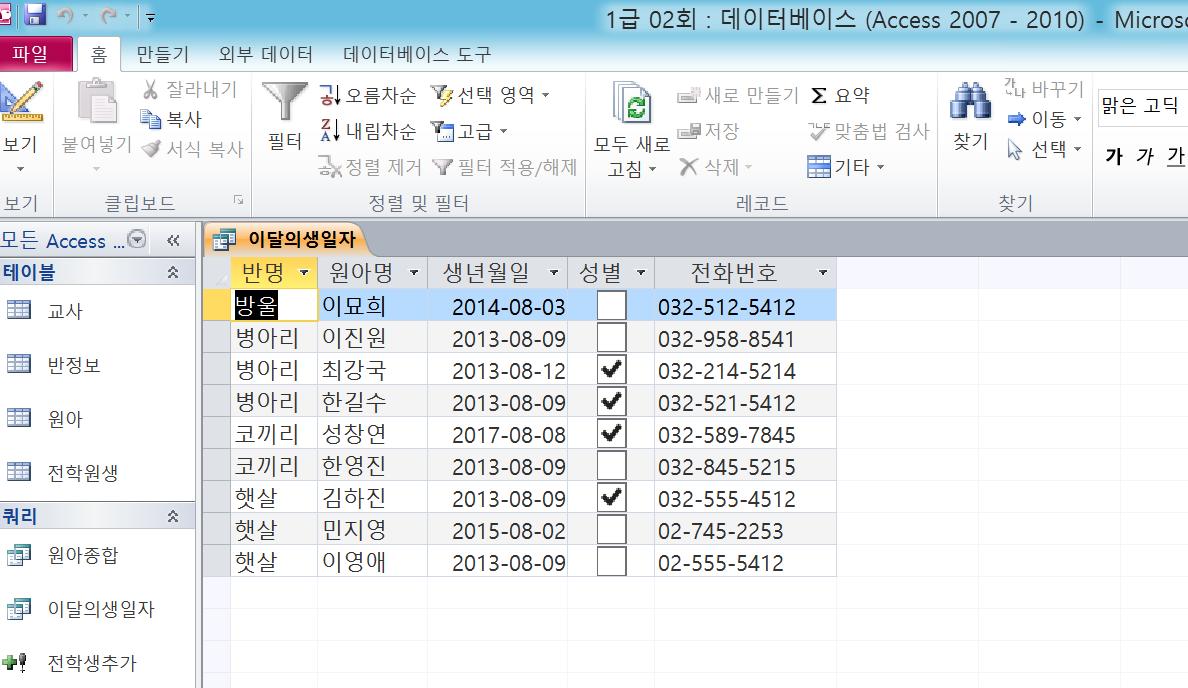Click the 찾기 binoculars icon

(x=969, y=103)
